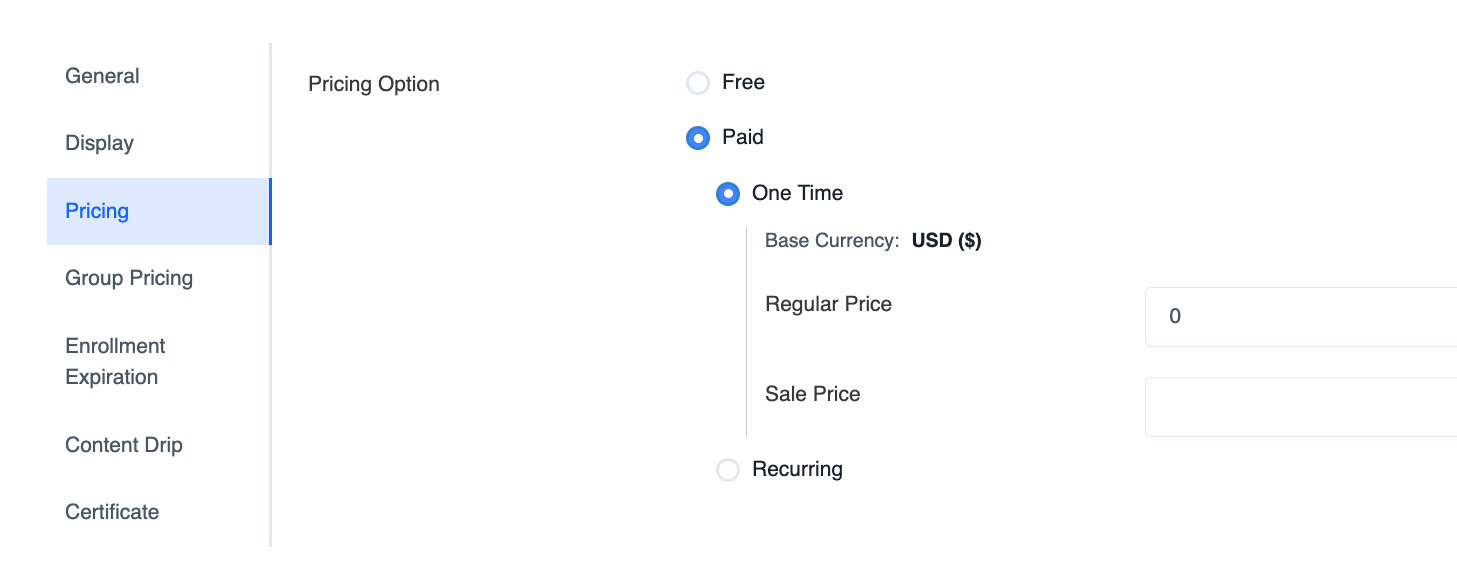The width and height of the screenshot is (1457, 580).
Task: Open the Content Drip tab
Action: click(x=124, y=445)
